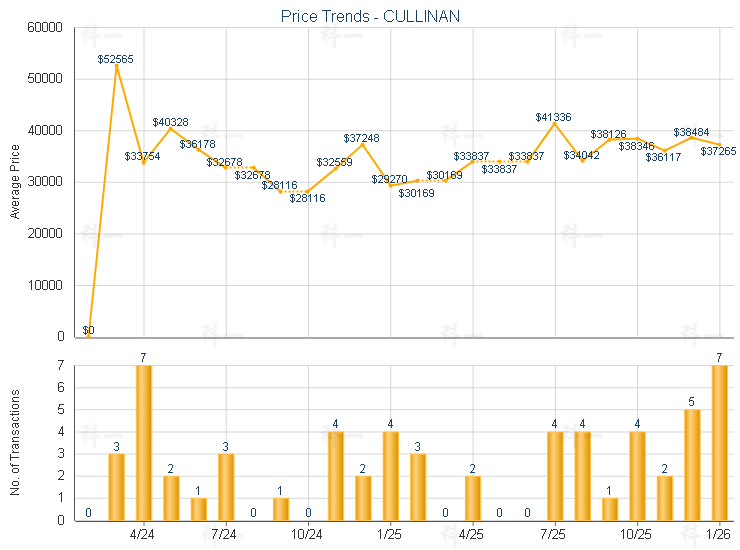The width and height of the screenshot is (740, 550).
Task: Select the $41336 price point
Action: pos(555,123)
